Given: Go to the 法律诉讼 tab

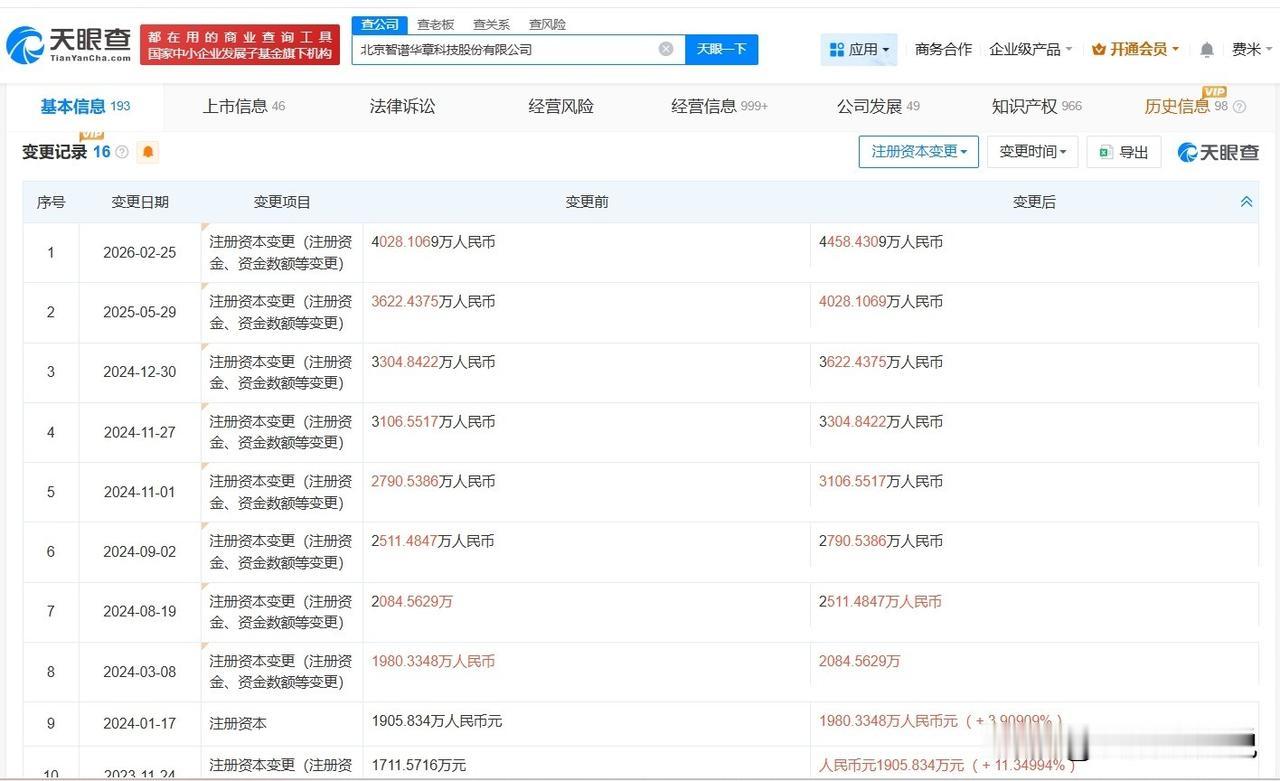Looking at the screenshot, I should (403, 106).
